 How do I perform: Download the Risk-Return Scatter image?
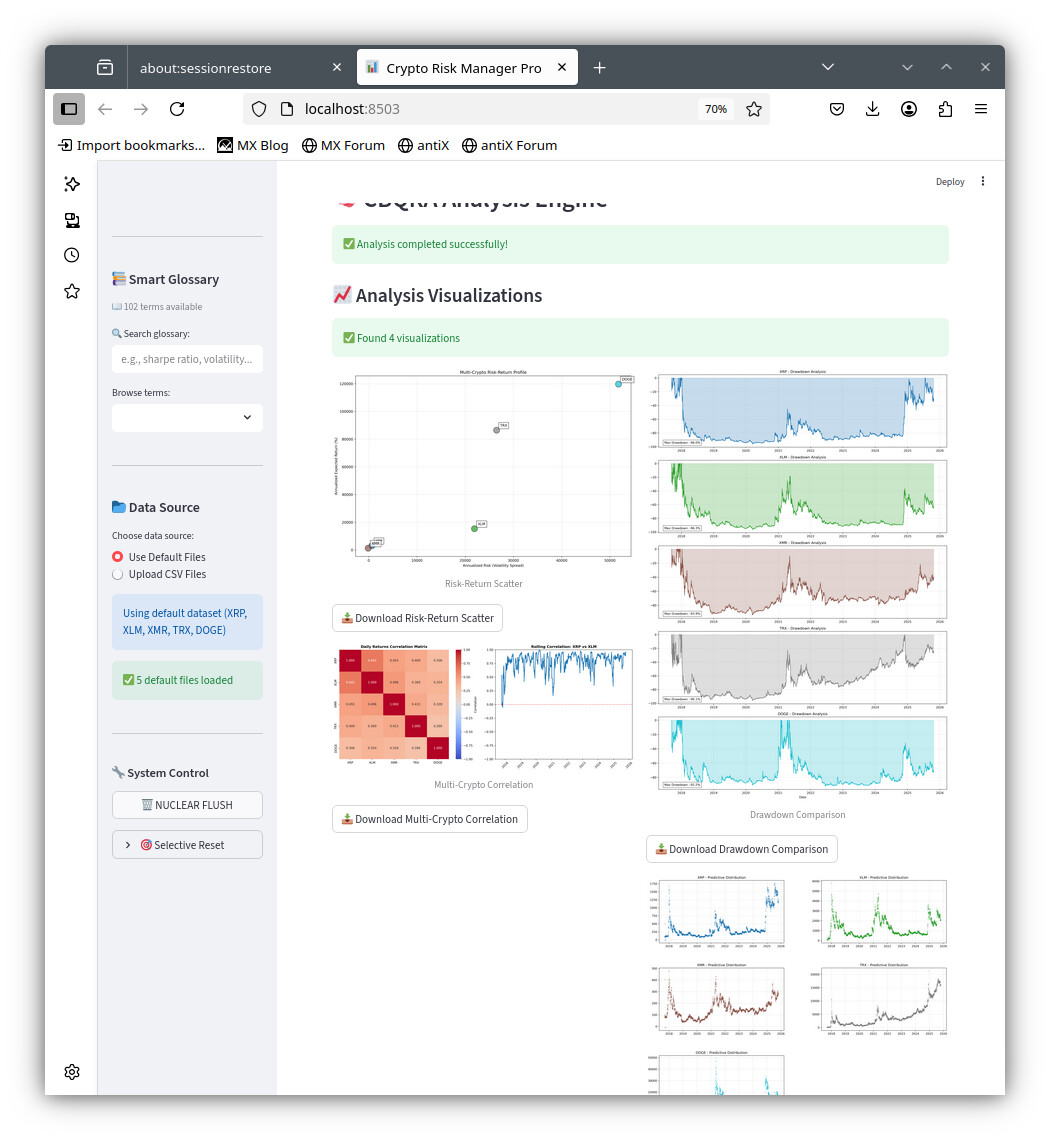[417, 618]
